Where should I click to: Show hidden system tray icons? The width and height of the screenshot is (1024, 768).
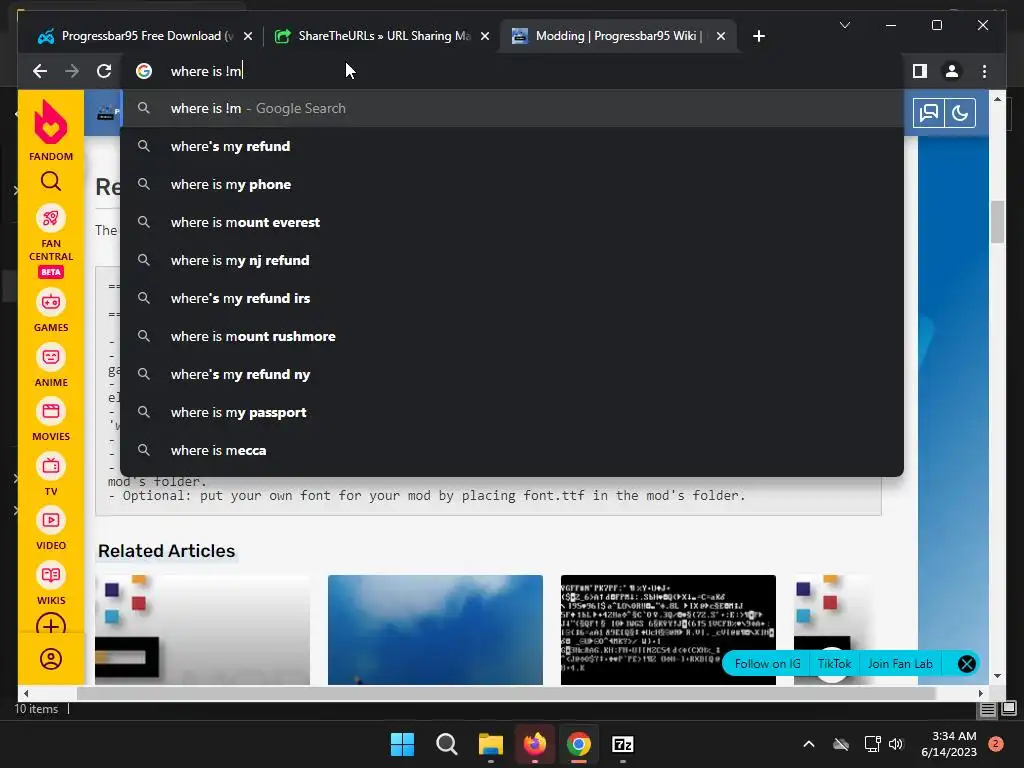coord(808,744)
